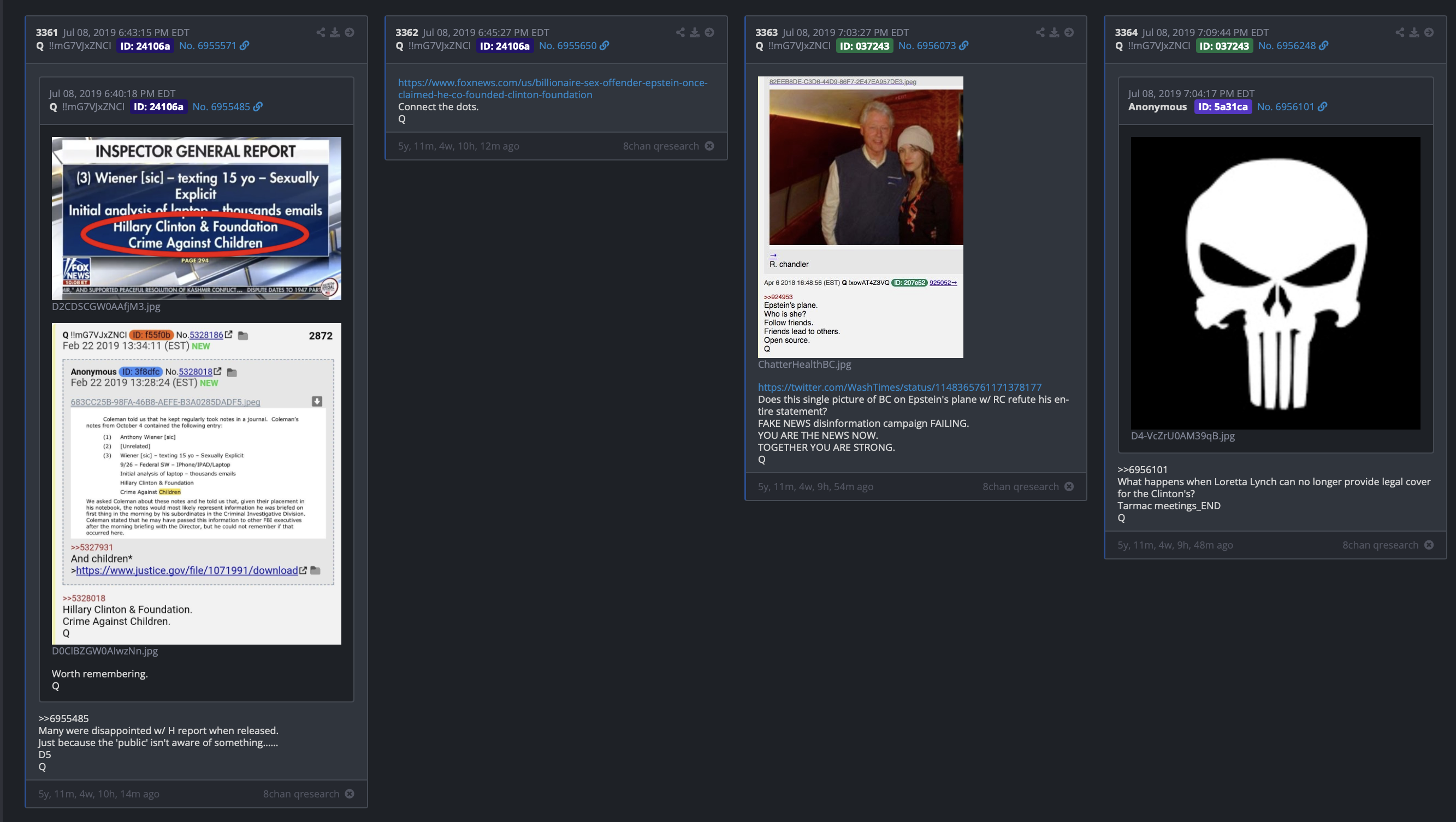The width and height of the screenshot is (1456, 822).
Task: Click the x-circle icon in post 3362's footer
Action: click(x=709, y=146)
